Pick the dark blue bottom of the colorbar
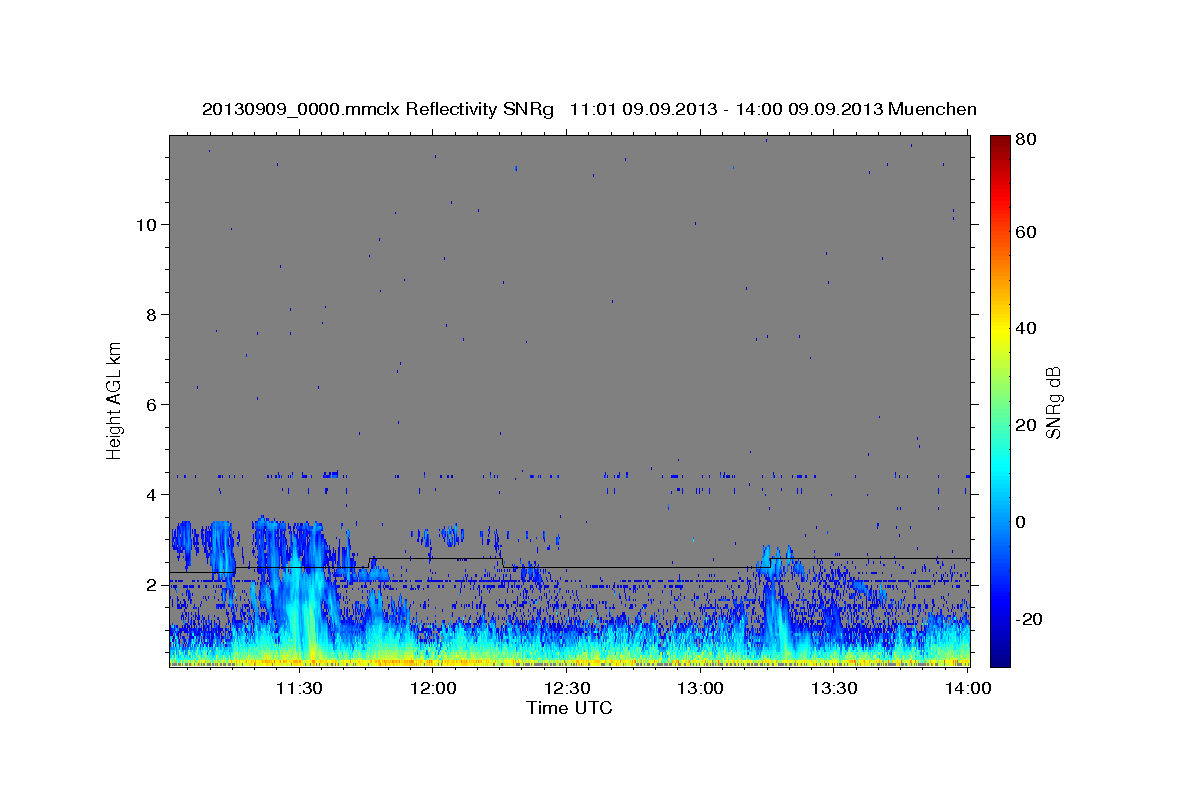Screen dimensions: 1200x800 pos(999,655)
